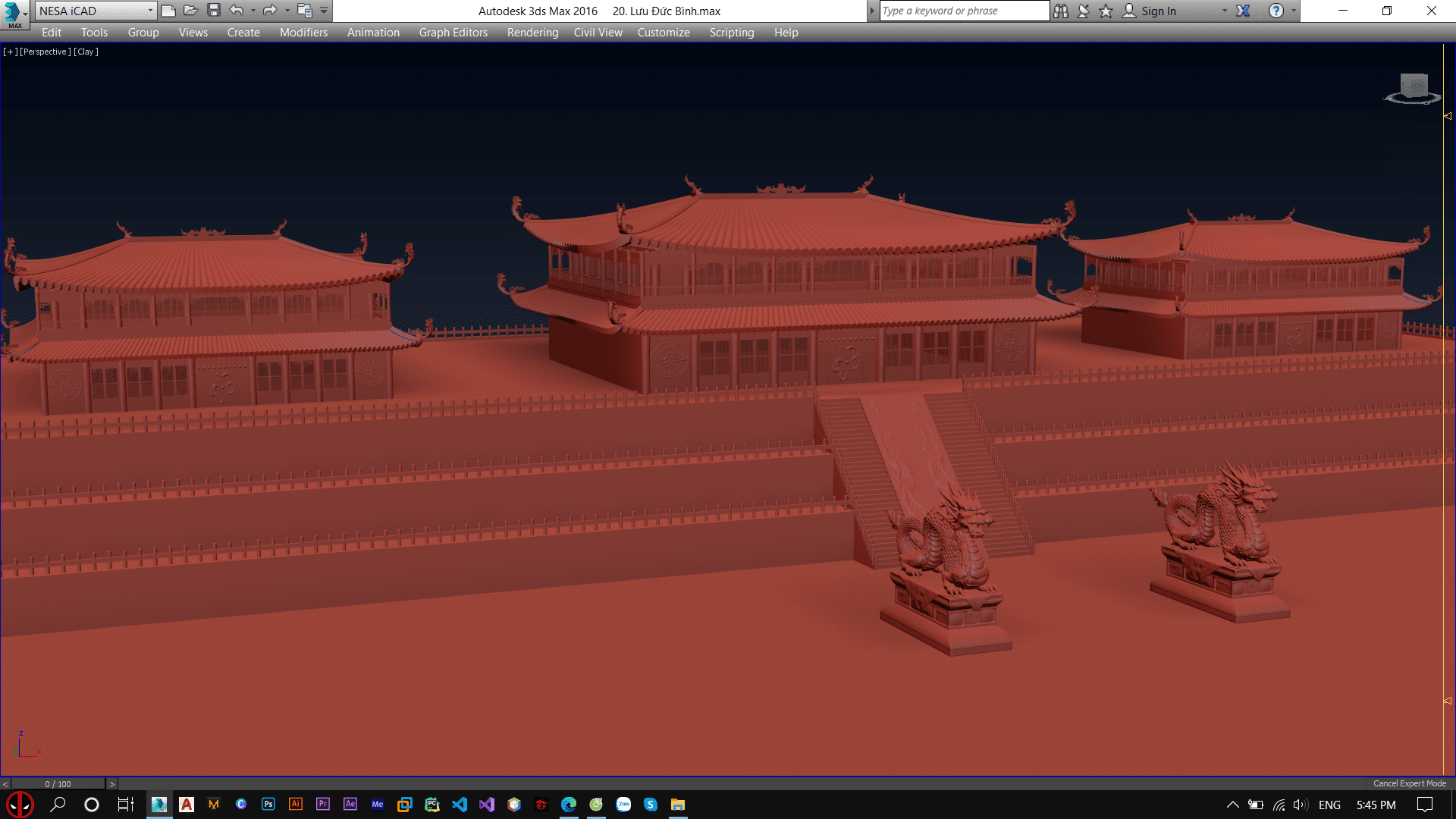Click the Cancel Expert Mode button
This screenshot has height=819, width=1456.
point(1409,783)
